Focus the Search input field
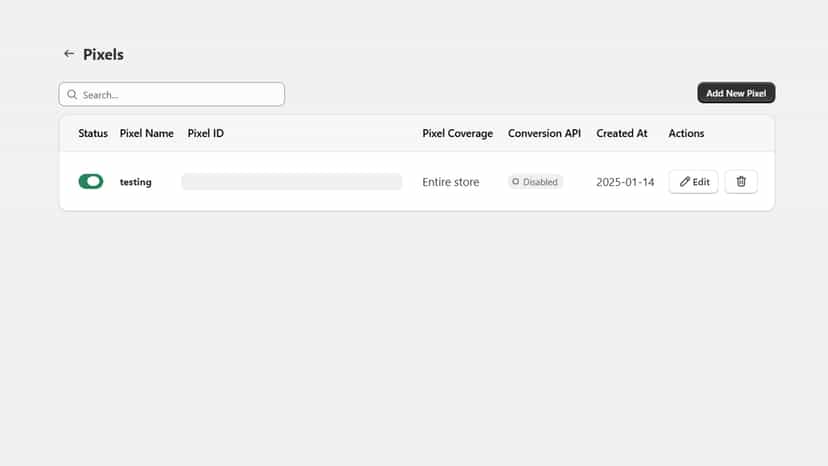 [172, 95]
